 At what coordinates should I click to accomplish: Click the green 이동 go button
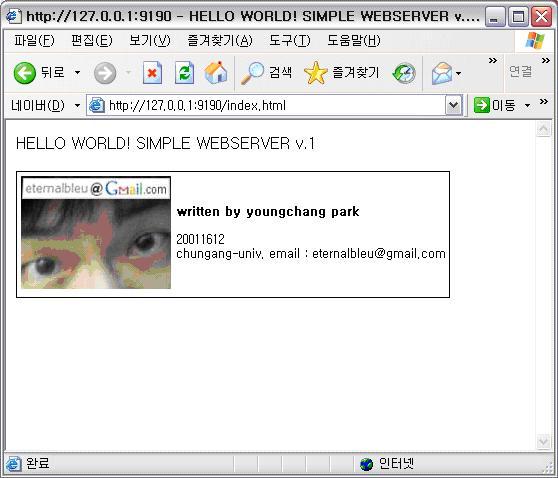pos(495,105)
